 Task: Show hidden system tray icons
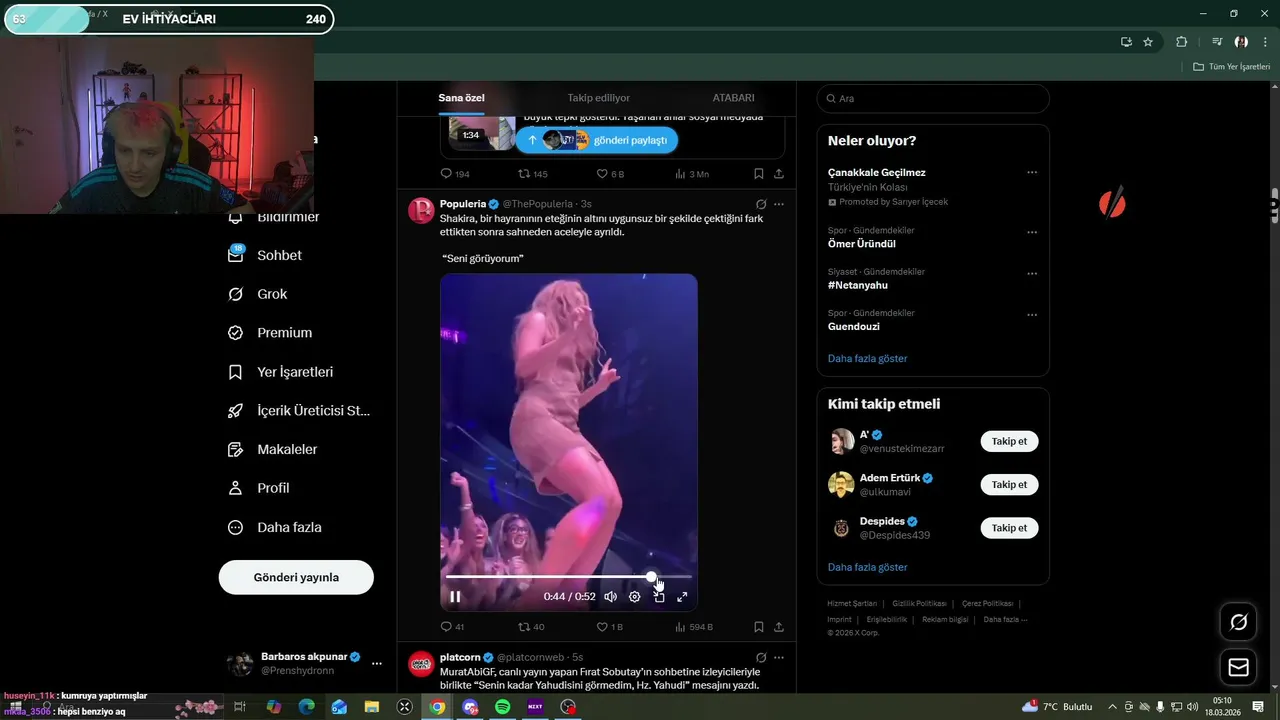pos(1114,707)
